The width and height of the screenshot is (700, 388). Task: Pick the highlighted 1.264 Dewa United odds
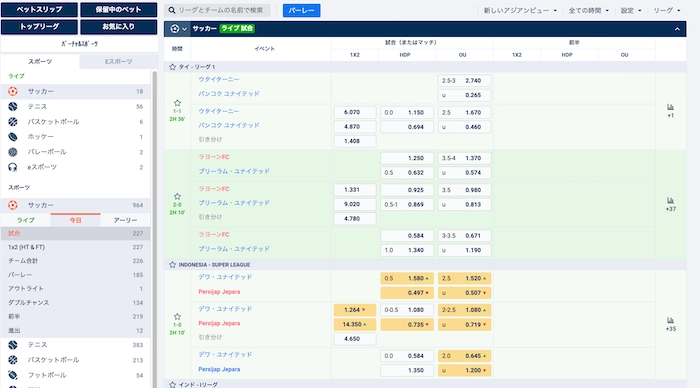pyautogui.click(x=355, y=310)
